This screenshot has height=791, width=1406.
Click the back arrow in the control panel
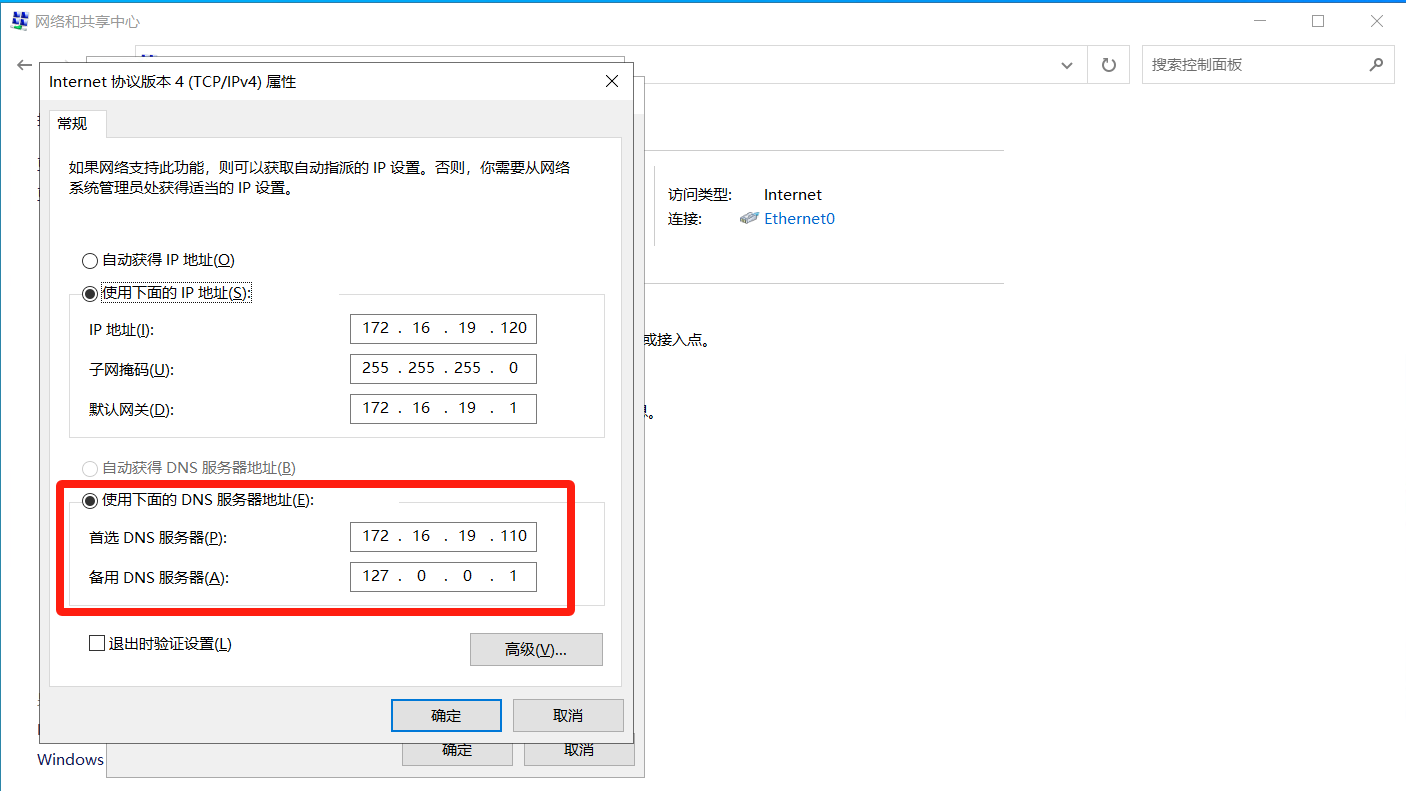(24, 65)
